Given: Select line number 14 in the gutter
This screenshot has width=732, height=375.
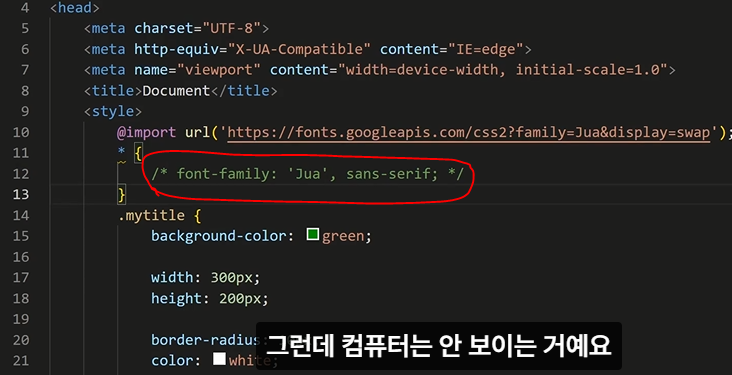Looking at the screenshot, I should pyautogui.click(x=20, y=215).
